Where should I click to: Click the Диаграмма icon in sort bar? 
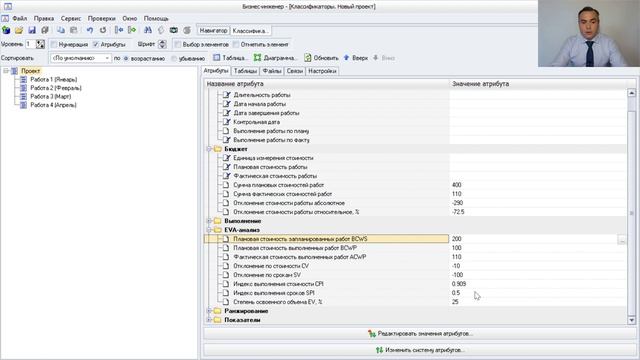(x=257, y=58)
